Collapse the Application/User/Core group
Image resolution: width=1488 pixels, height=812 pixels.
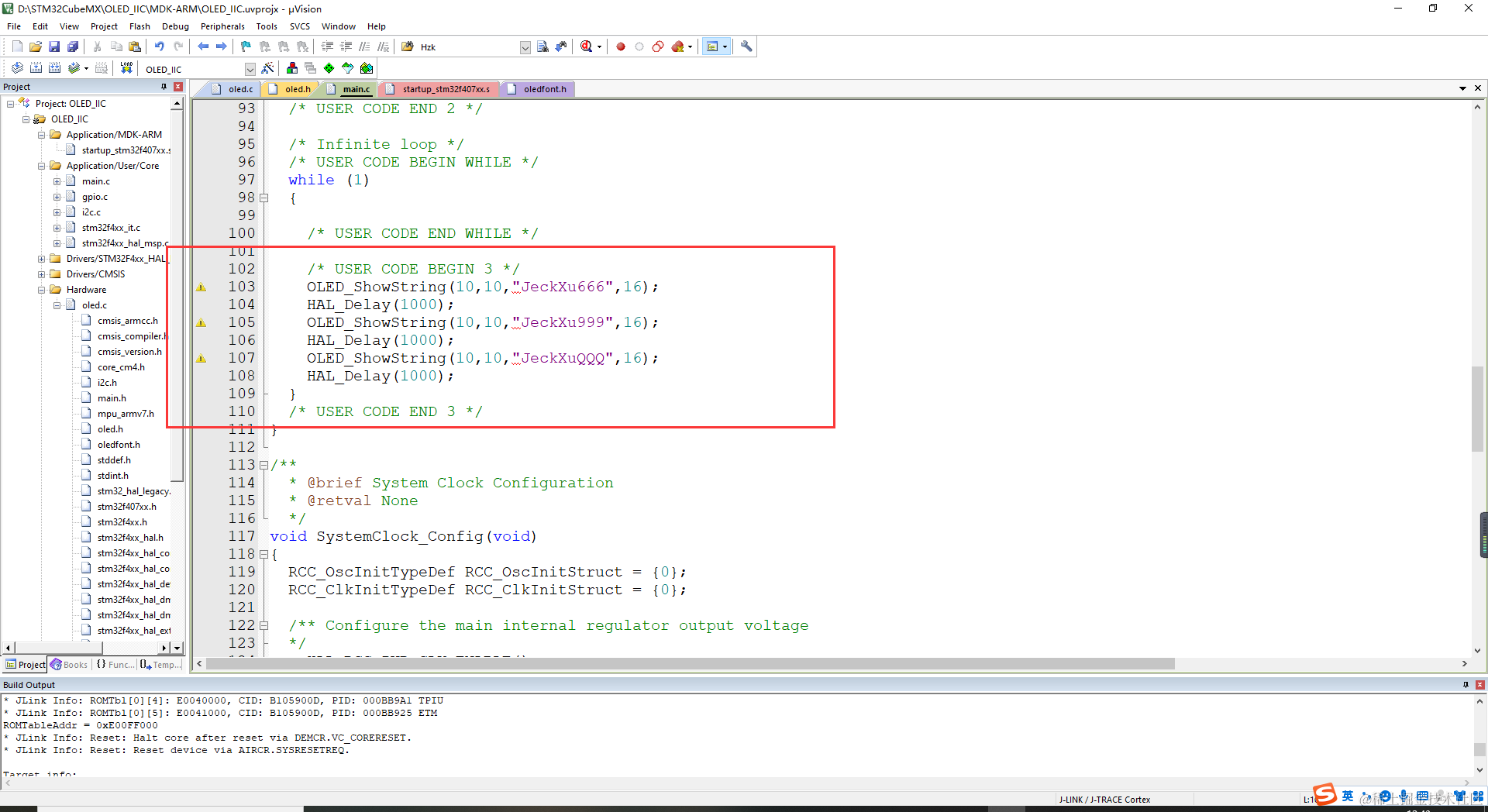click(42, 166)
